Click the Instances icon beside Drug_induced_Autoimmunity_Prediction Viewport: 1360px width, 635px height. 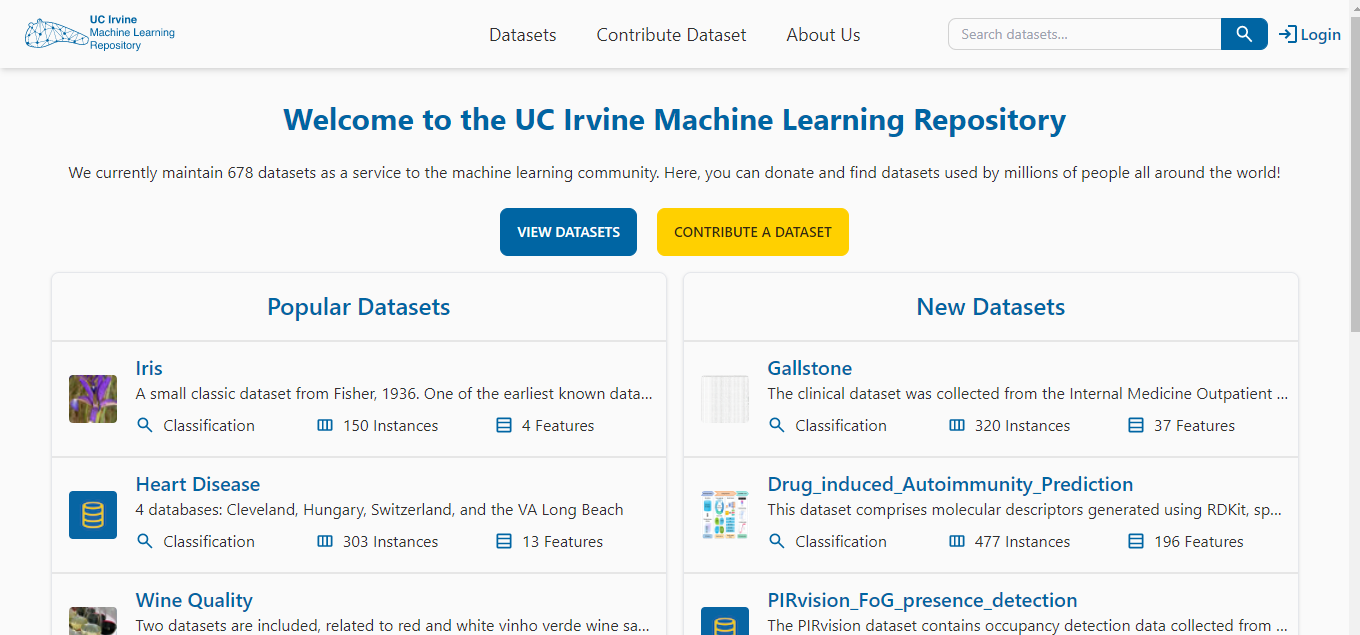coord(956,541)
